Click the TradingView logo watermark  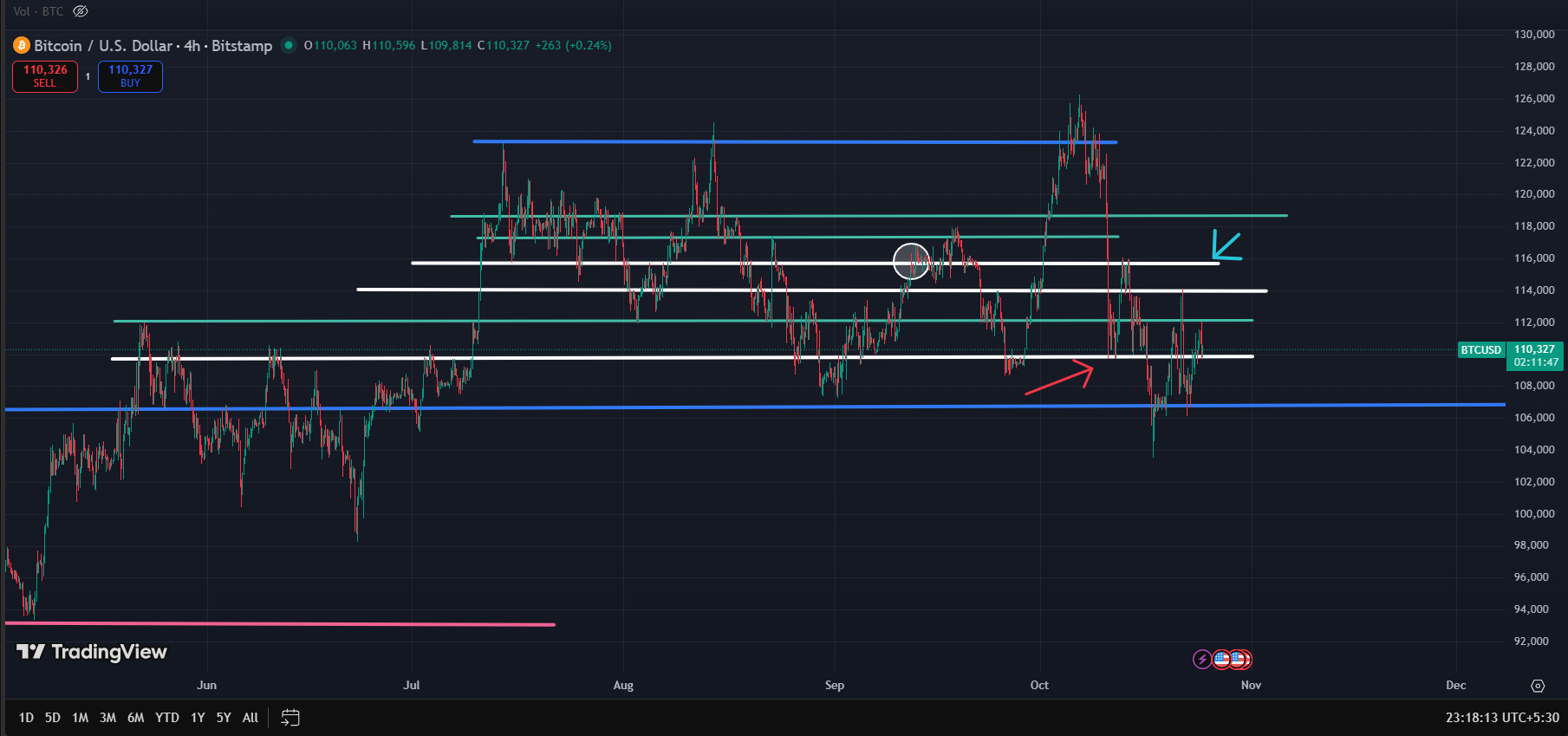pos(92,652)
